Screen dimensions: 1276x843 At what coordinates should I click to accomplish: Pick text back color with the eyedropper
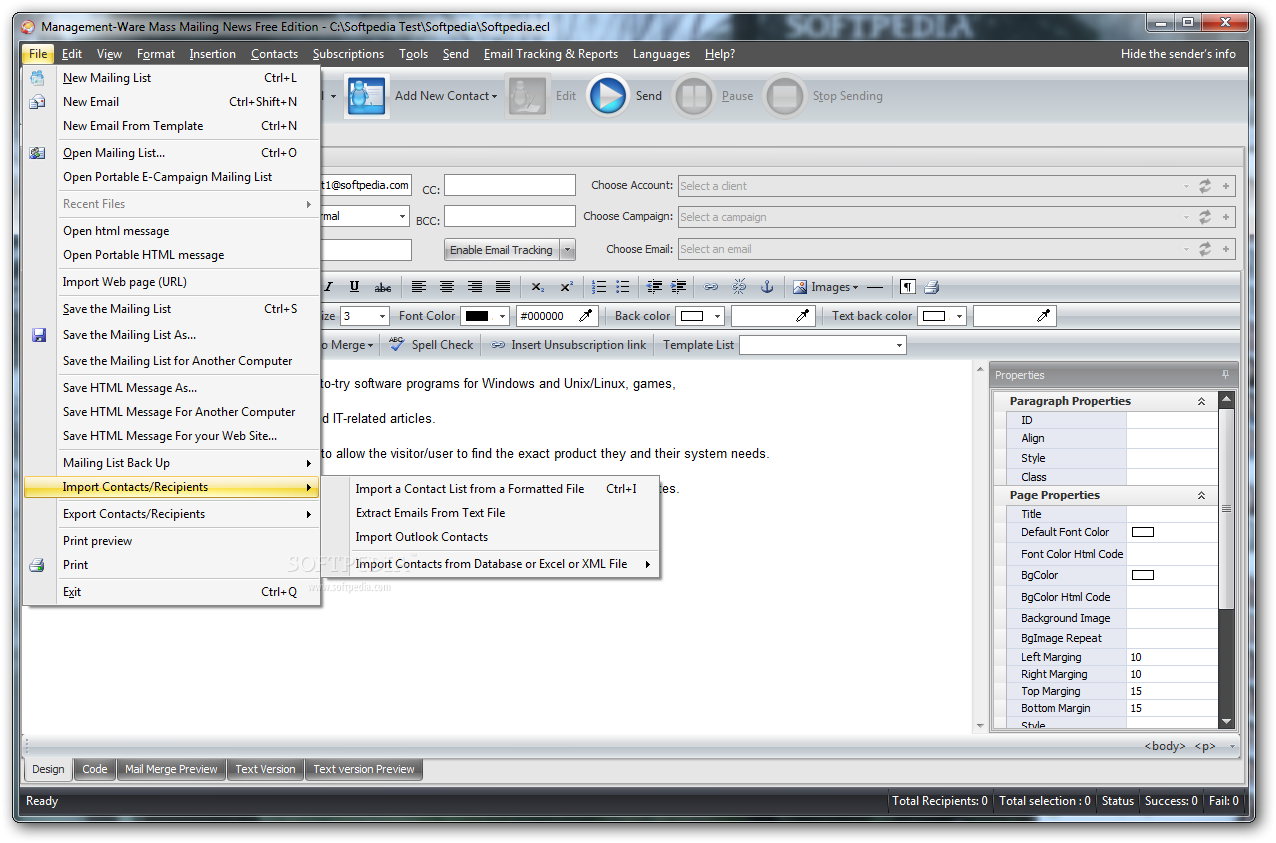pyautogui.click(x=1044, y=316)
